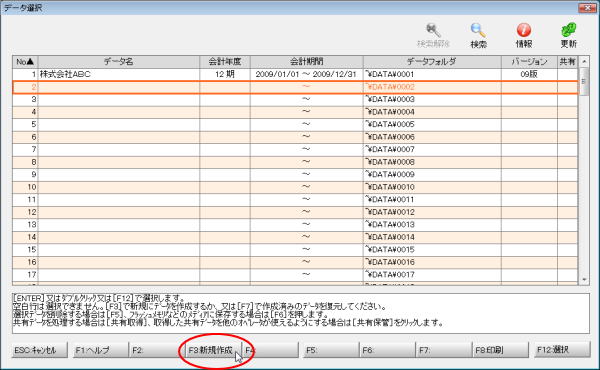Click the 会計期間 column header
The width and height of the screenshot is (600, 370).
point(307,62)
